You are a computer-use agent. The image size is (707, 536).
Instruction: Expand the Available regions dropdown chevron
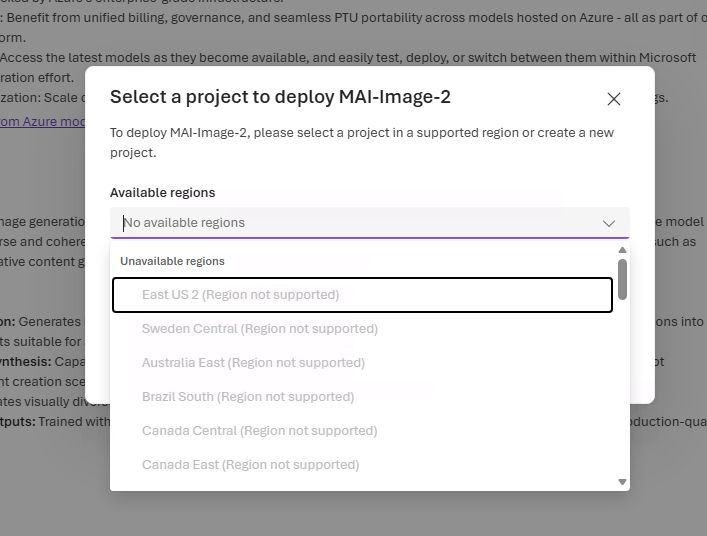point(609,223)
